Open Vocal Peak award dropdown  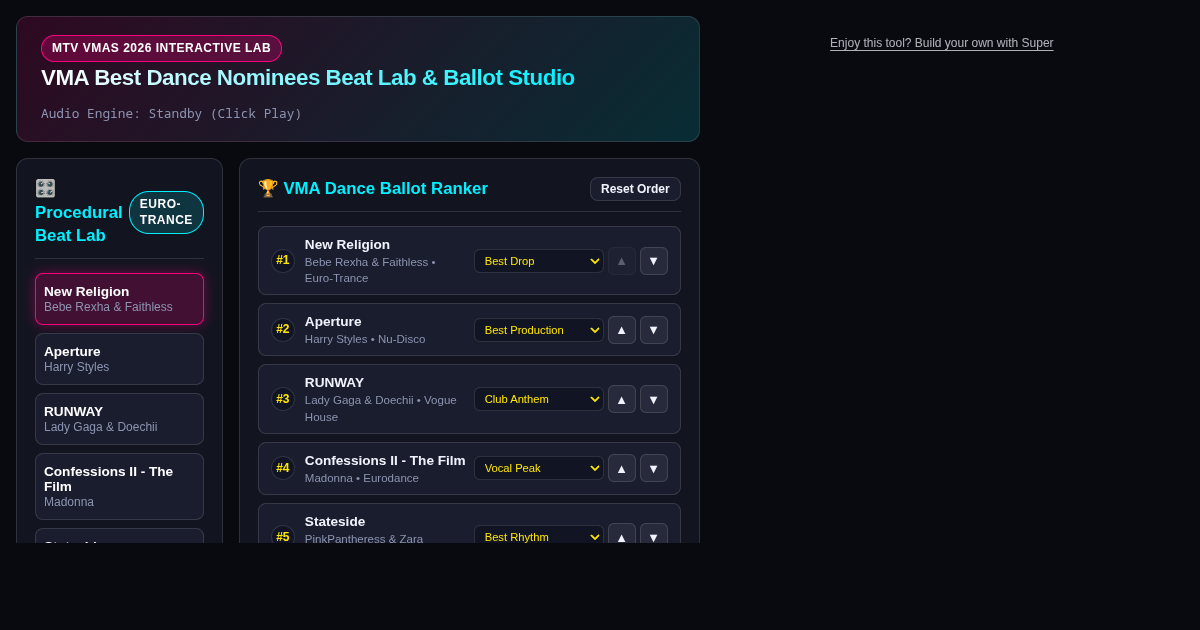coord(539,468)
